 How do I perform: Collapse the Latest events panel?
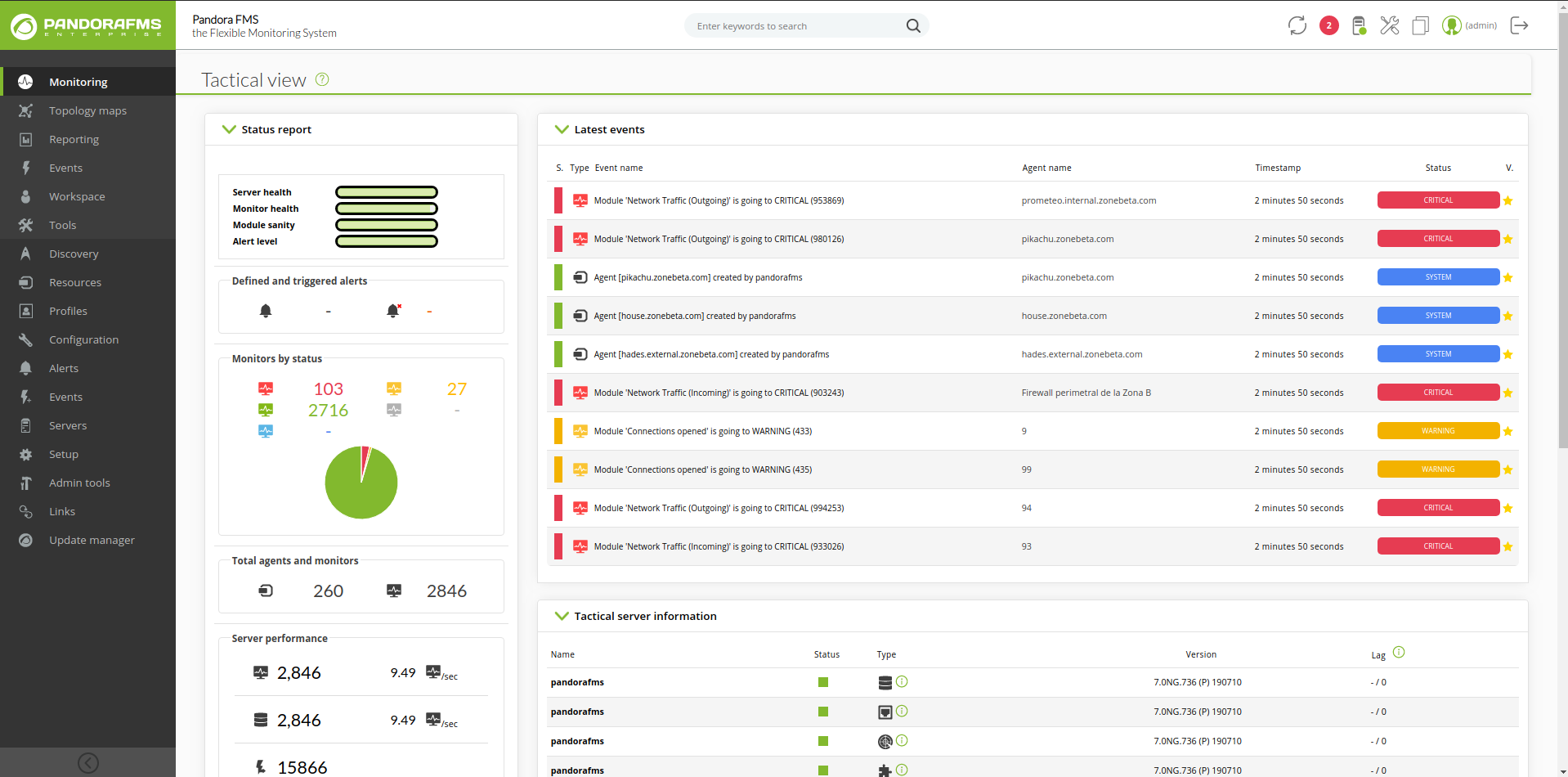tap(562, 129)
